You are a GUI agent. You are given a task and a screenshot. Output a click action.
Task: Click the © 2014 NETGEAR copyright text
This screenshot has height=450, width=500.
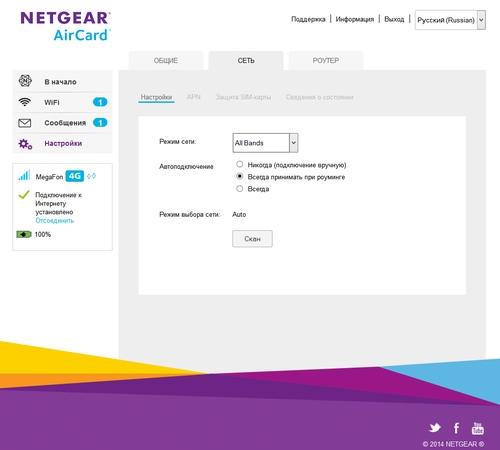453,444
